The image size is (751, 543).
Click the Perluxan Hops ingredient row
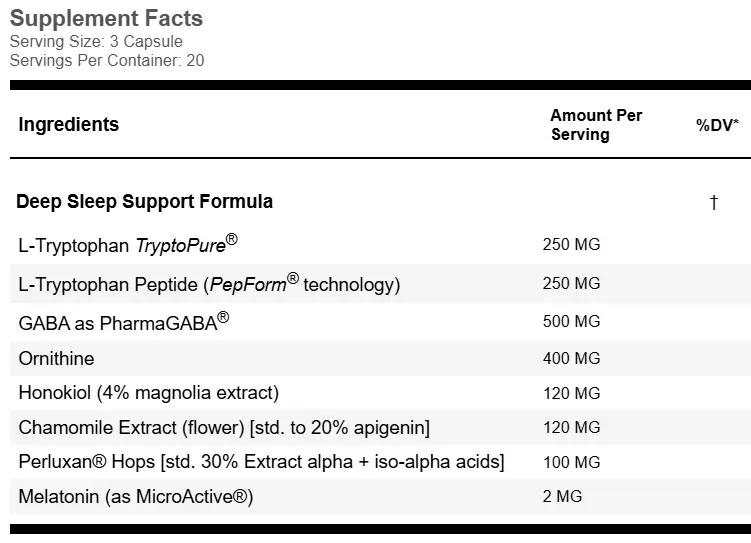261,462
